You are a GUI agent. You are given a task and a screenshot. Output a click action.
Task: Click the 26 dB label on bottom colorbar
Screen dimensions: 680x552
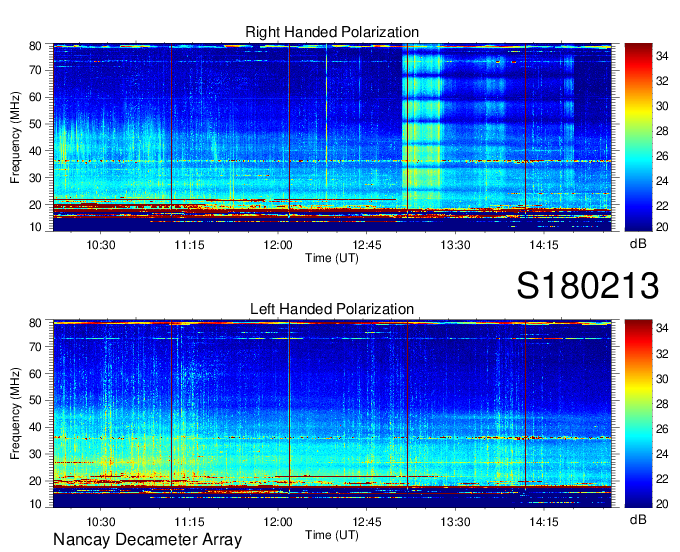(x=662, y=429)
